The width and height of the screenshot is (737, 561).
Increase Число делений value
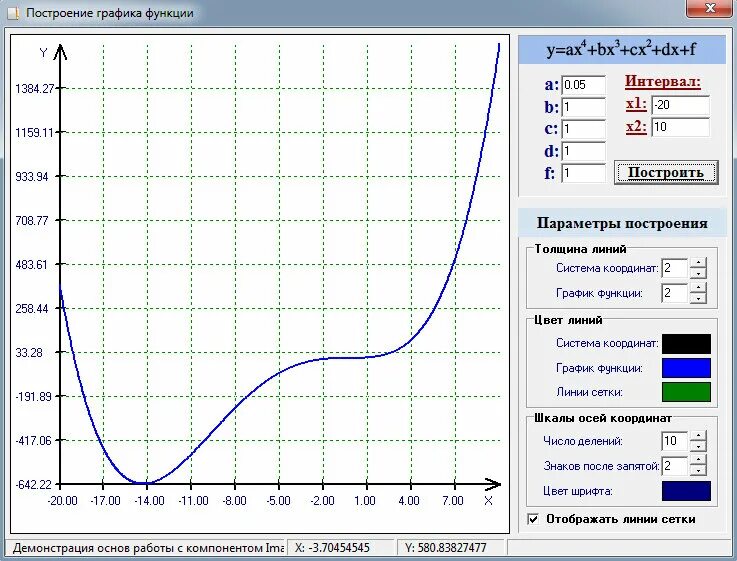698,436
